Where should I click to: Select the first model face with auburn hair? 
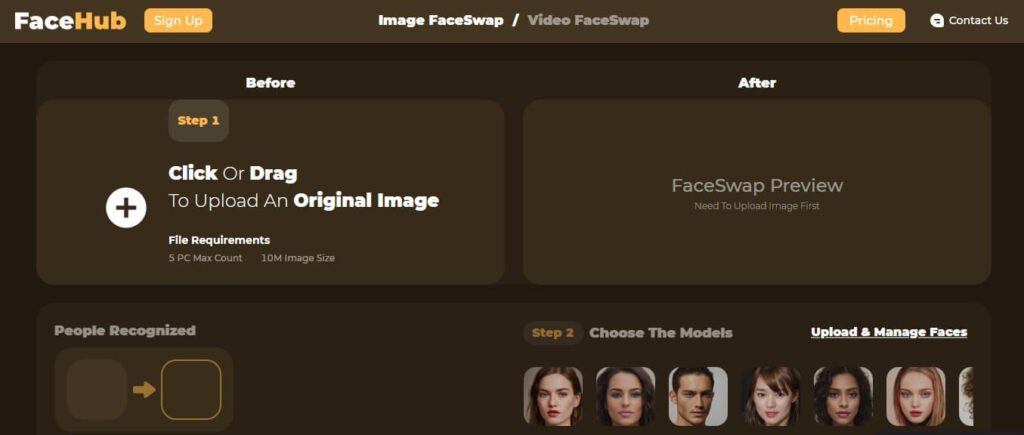coord(553,396)
